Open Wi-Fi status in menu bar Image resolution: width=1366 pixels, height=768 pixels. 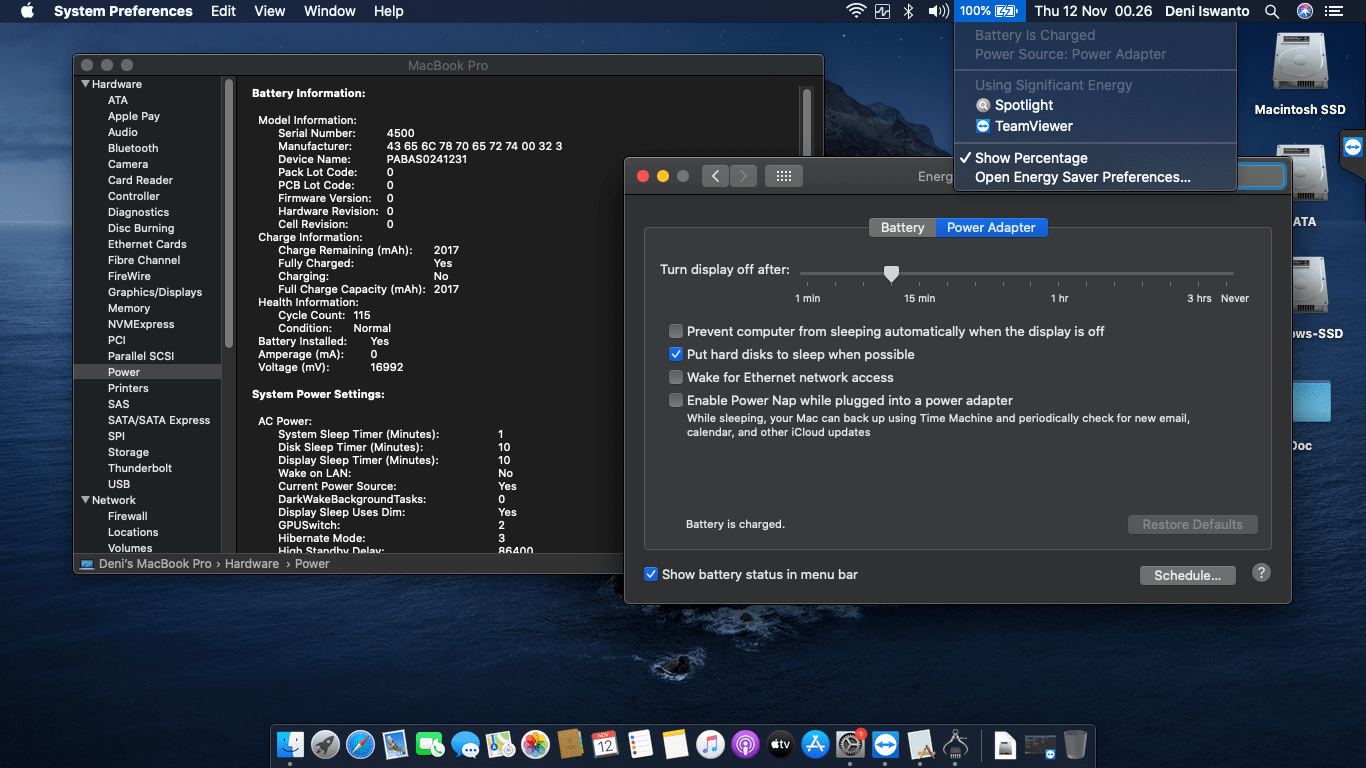point(856,11)
